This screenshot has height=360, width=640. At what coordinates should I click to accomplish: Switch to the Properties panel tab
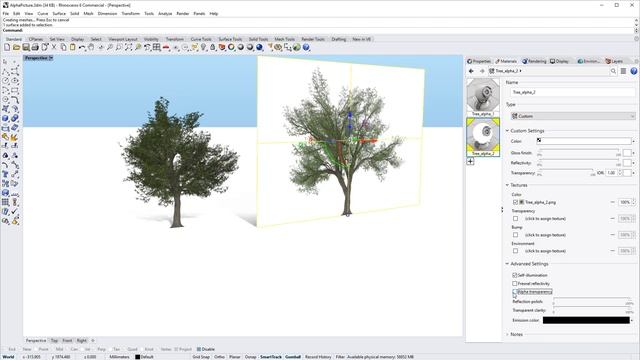tap(479, 61)
